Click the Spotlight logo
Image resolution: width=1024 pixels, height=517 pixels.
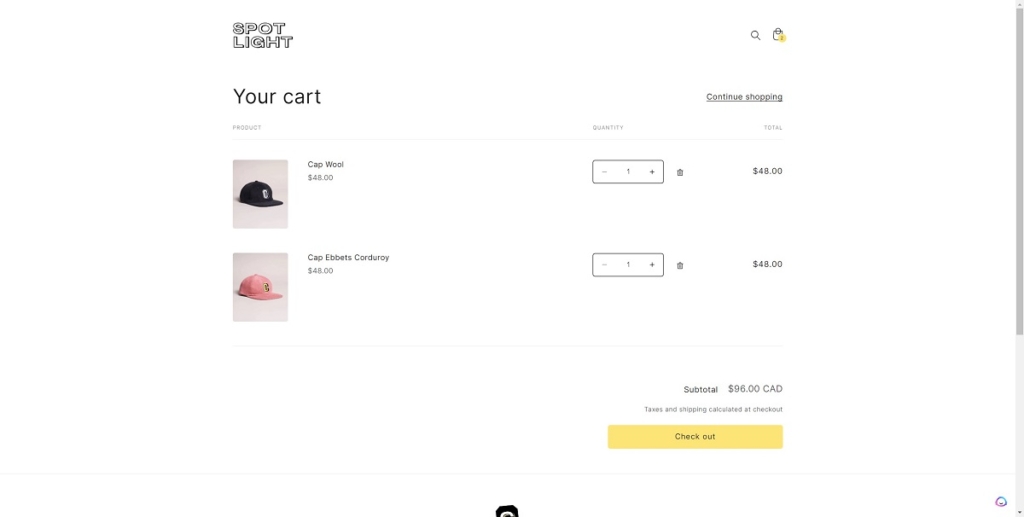(262, 35)
